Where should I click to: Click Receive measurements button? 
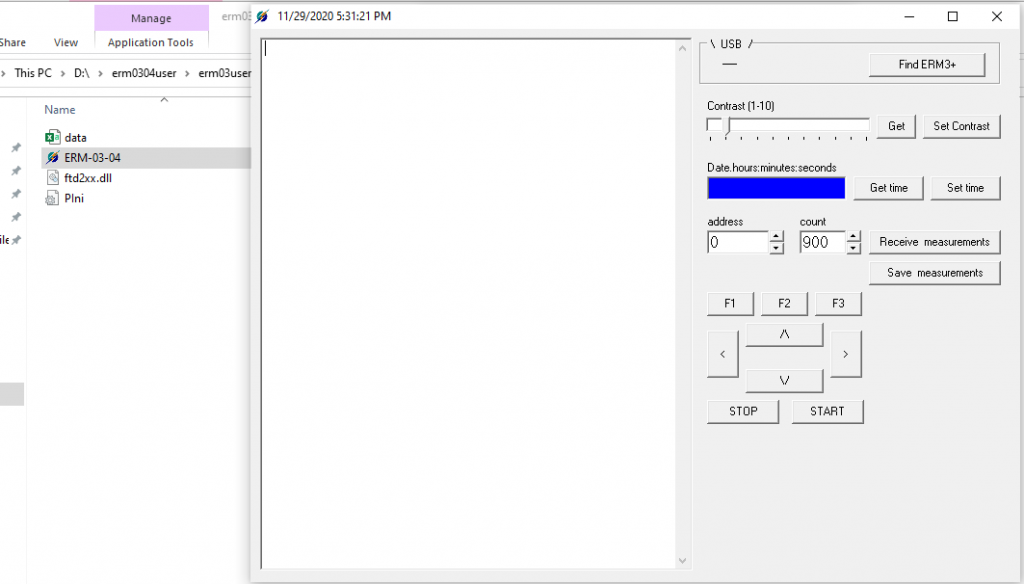[934, 242]
